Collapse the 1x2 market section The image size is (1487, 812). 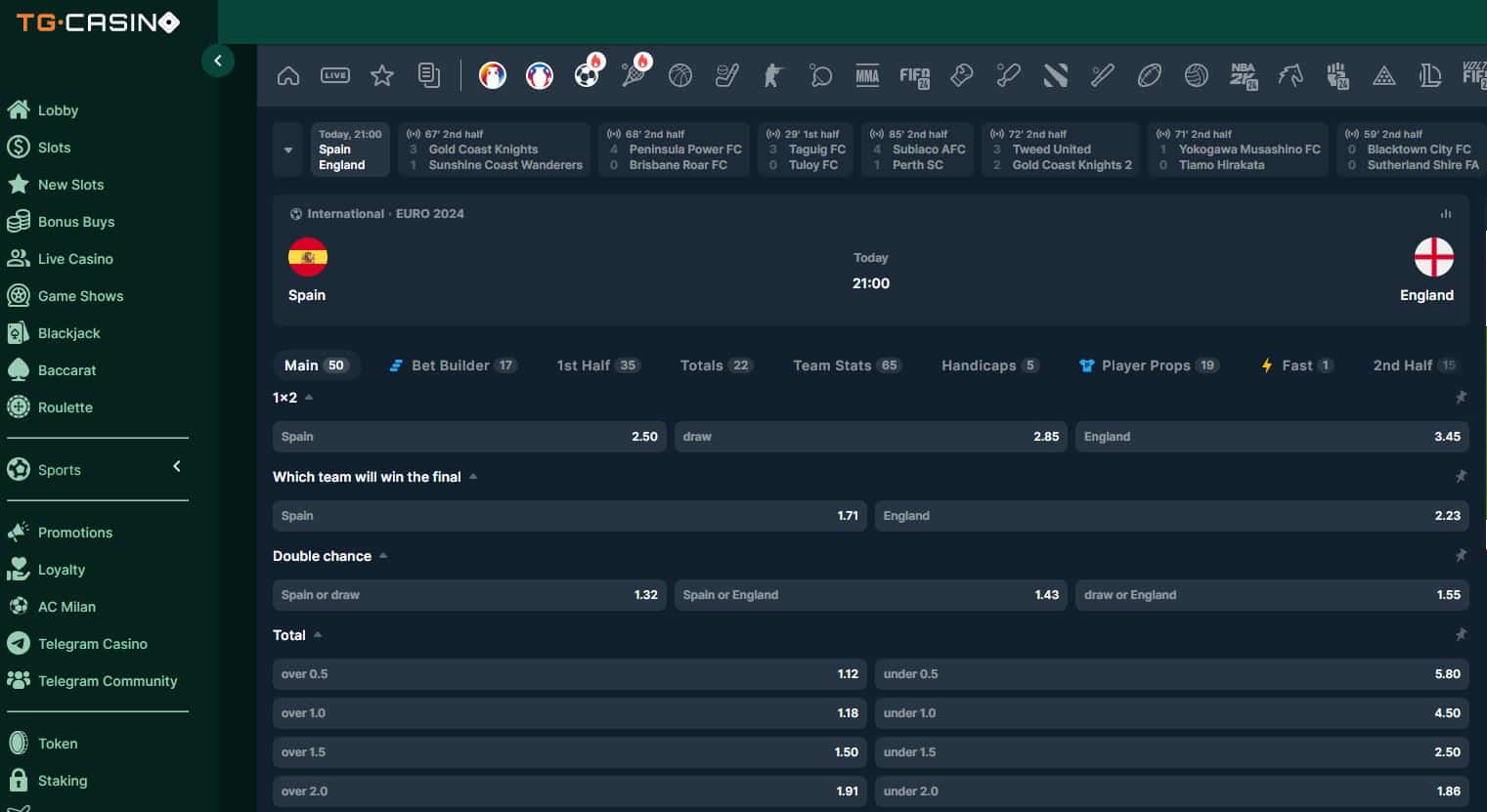[309, 398]
